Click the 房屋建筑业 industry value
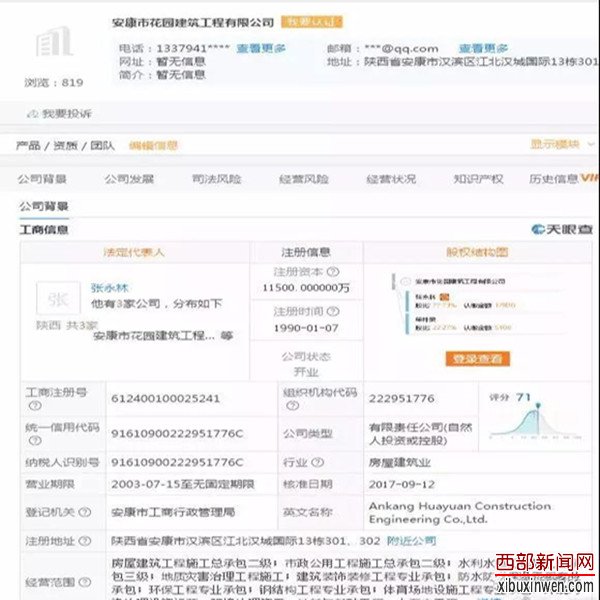 click(400, 463)
